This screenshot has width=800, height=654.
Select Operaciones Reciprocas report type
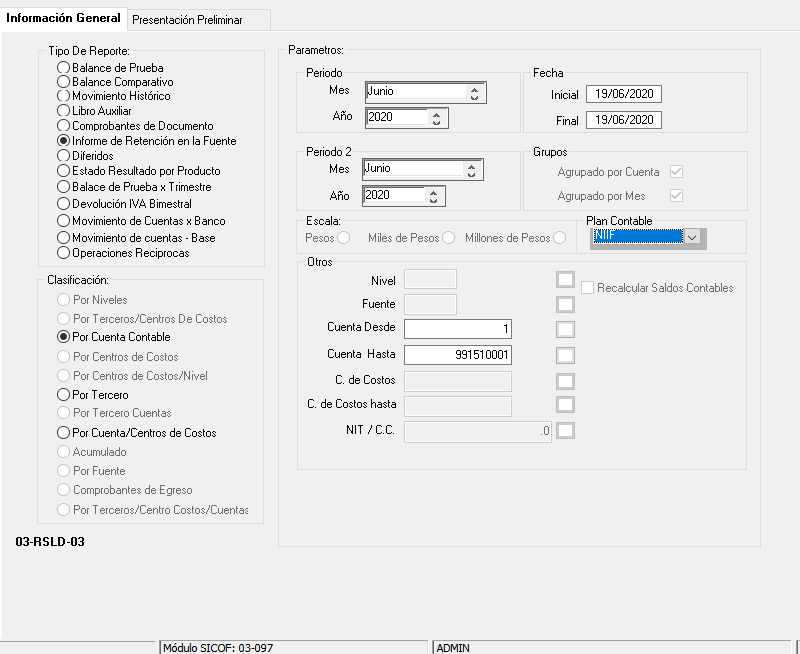click(x=64, y=253)
